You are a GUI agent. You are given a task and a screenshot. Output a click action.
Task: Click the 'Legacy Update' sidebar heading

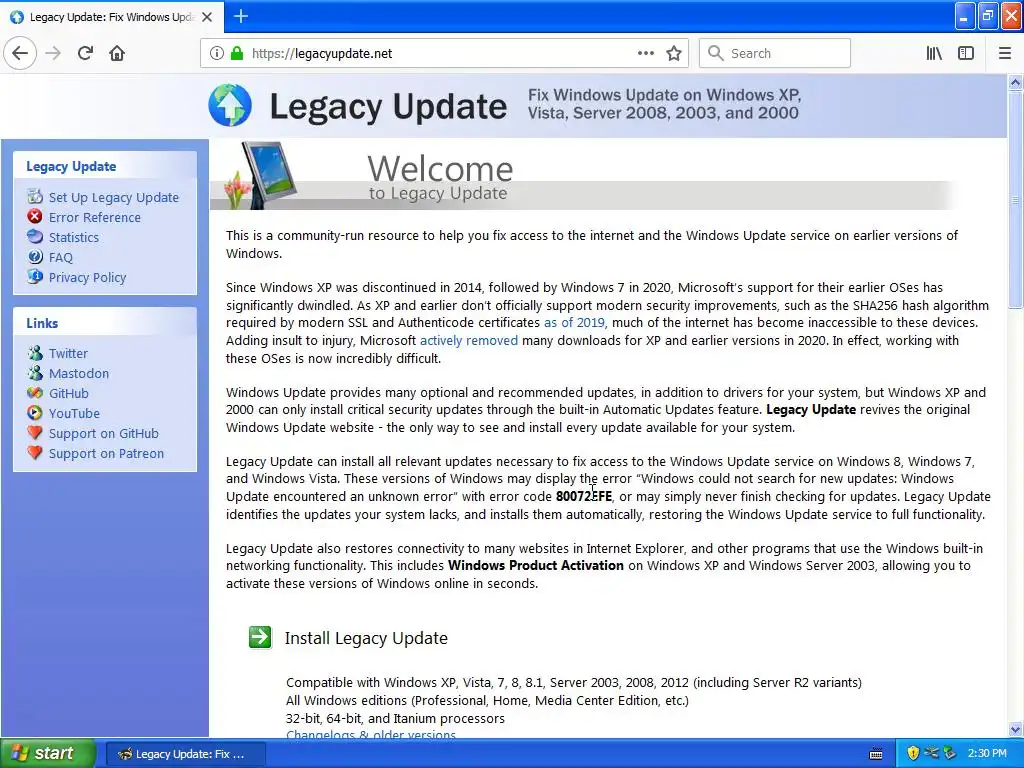point(71,167)
